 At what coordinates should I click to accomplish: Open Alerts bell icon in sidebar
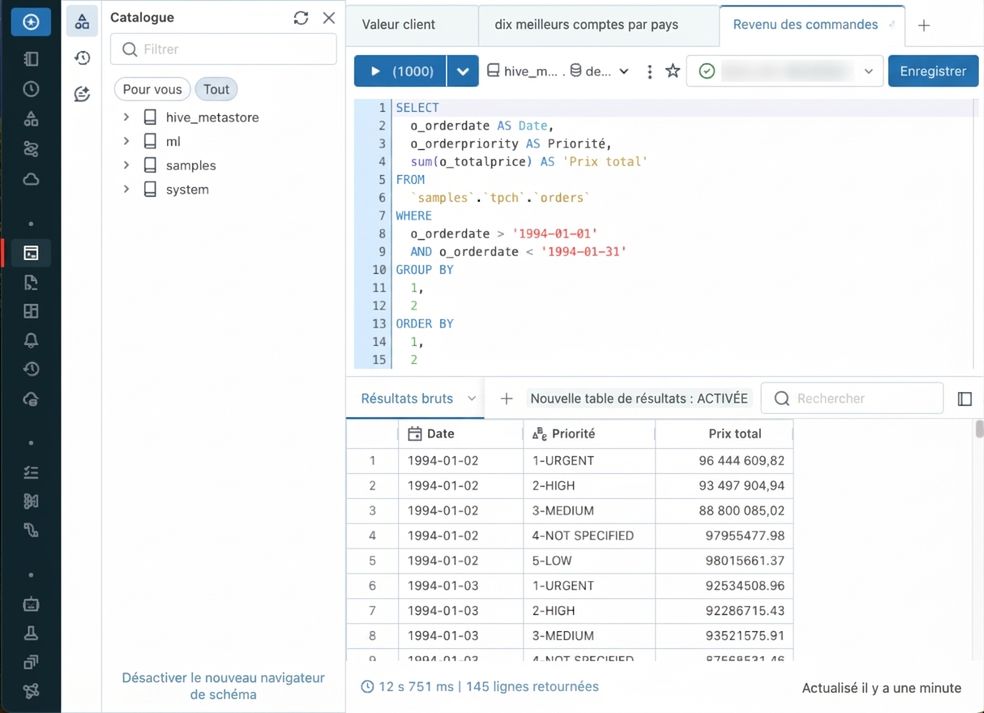pyautogui.click(x=31, y=340)
